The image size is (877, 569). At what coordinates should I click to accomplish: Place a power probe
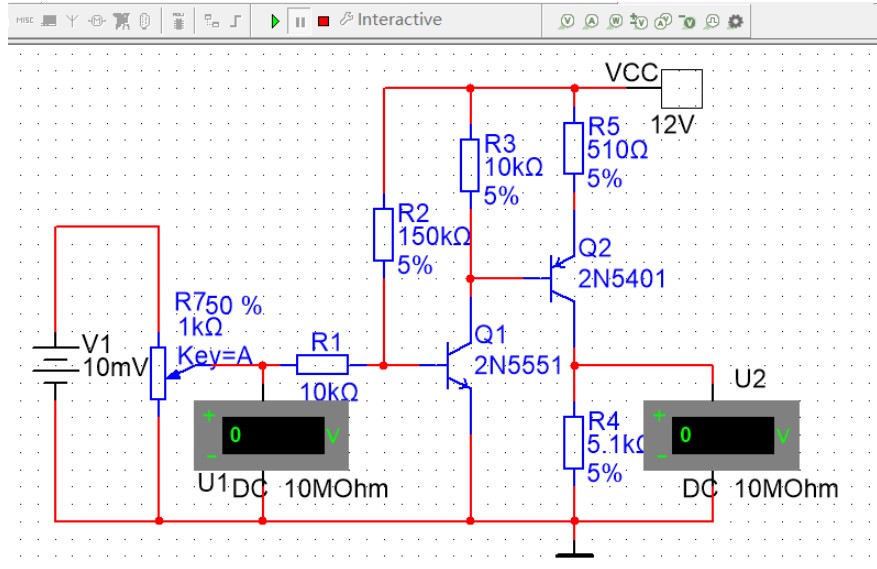615,20
